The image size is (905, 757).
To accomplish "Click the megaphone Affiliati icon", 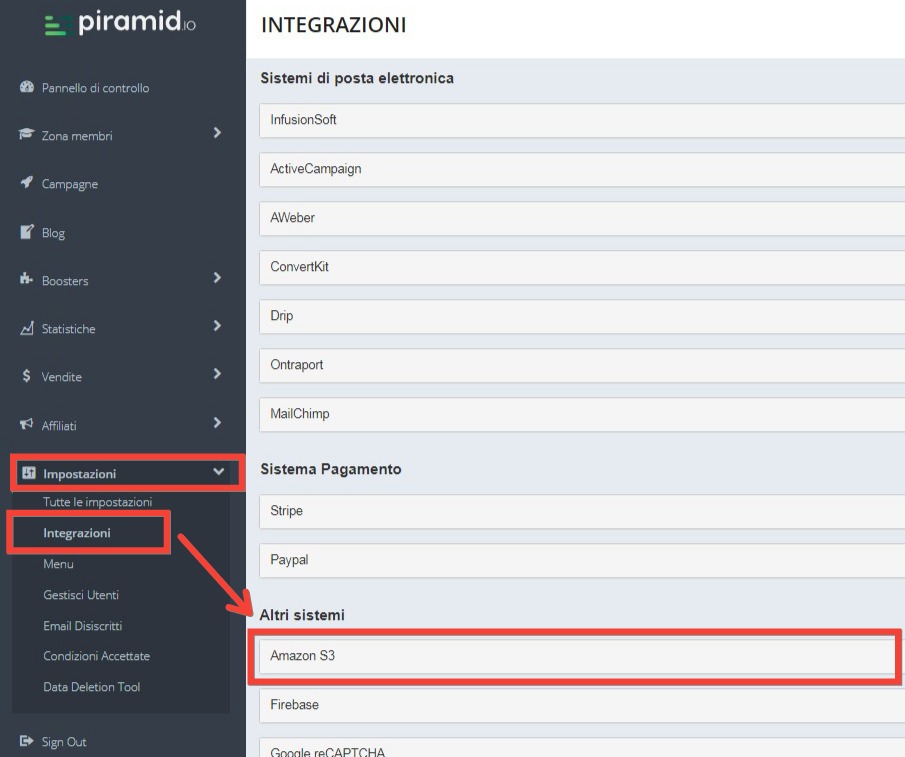I will point(27,424).
